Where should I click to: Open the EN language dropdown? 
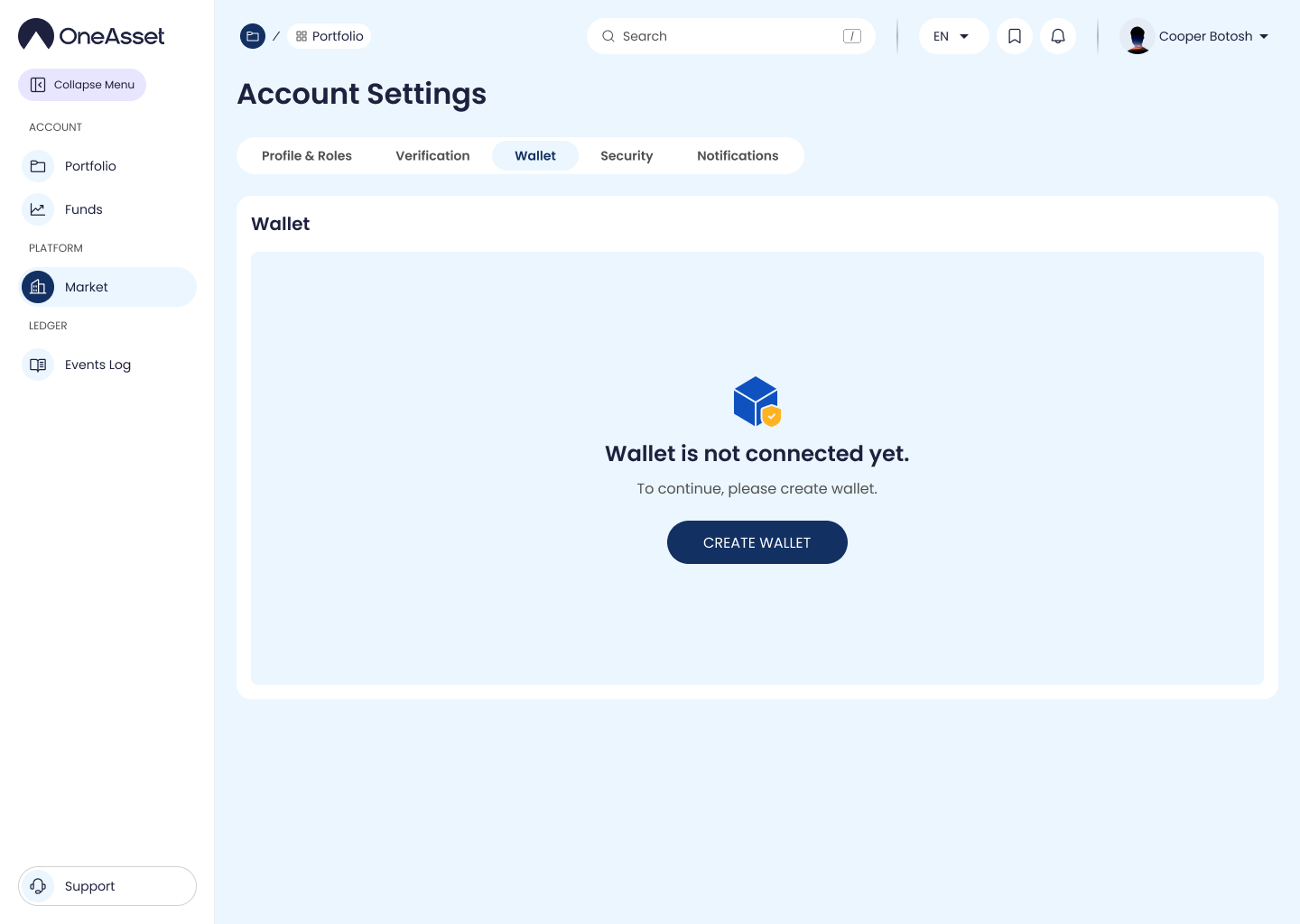[x=952, y=36]
